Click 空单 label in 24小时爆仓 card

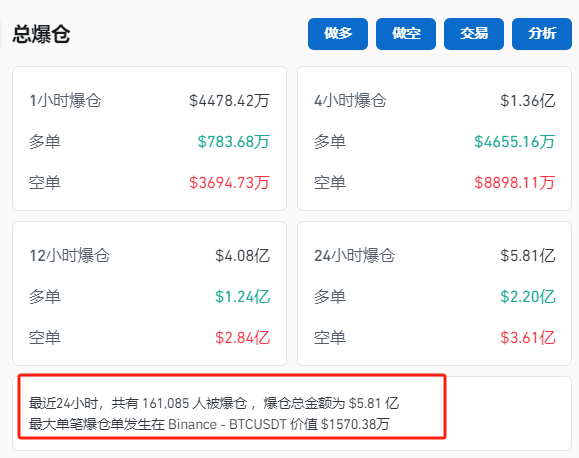point(330,338)
